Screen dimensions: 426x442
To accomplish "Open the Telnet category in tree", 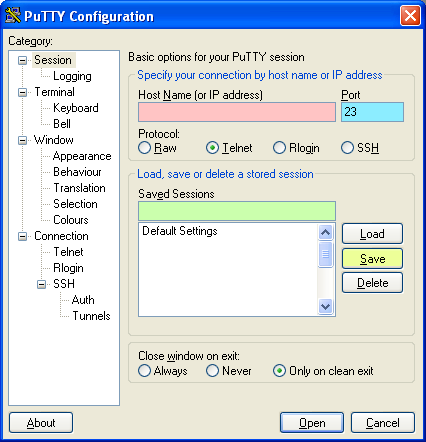I will pyautogui.click(x=68, y=252).
